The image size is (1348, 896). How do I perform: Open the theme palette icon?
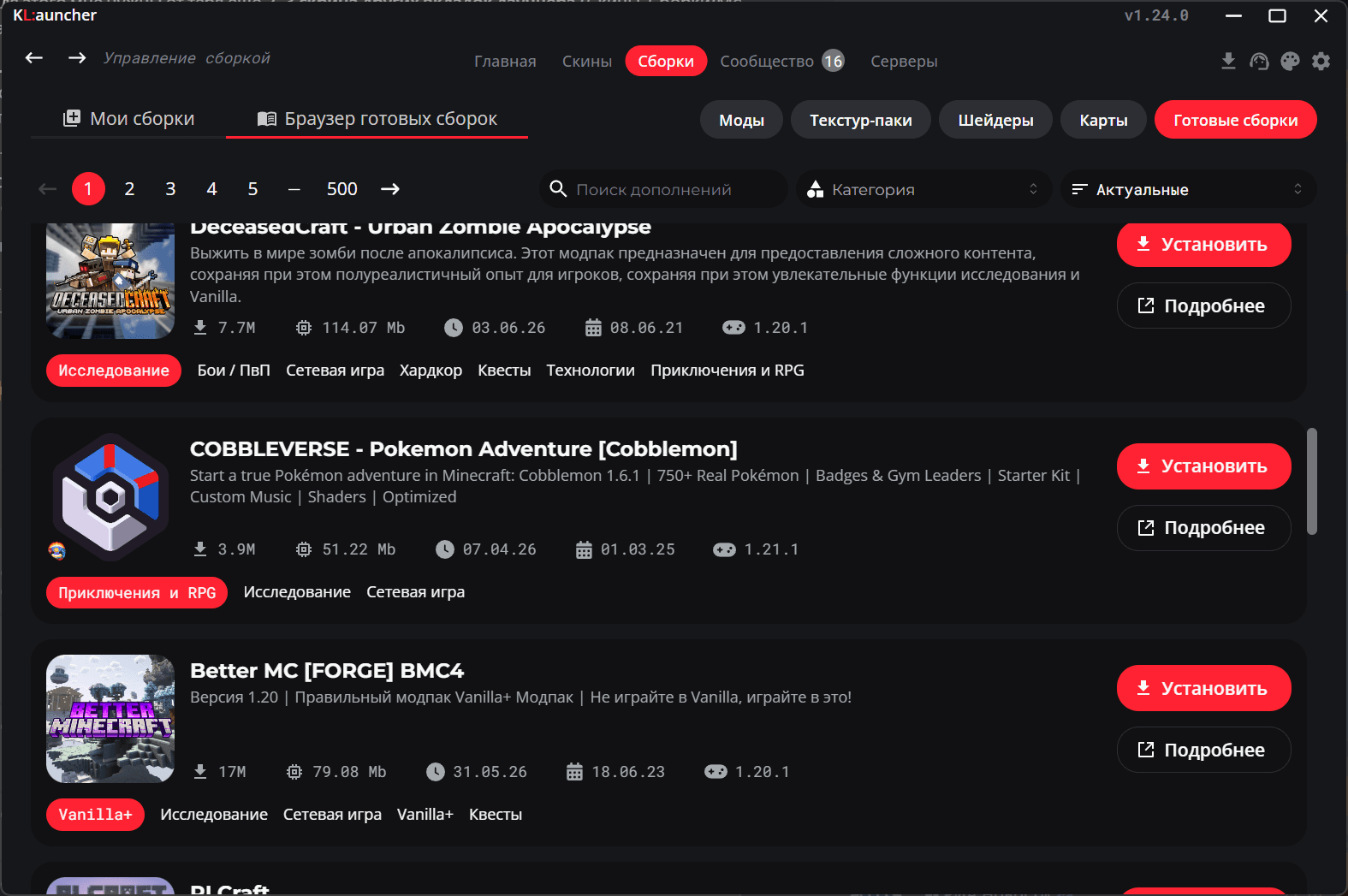click(1290, 61)
